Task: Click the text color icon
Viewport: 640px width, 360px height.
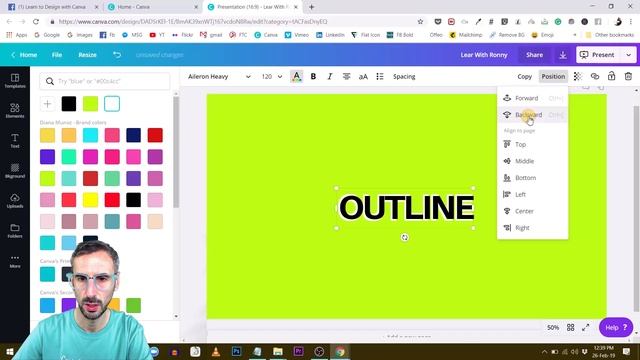Action: pyautogui.click(x=297, y=76)
